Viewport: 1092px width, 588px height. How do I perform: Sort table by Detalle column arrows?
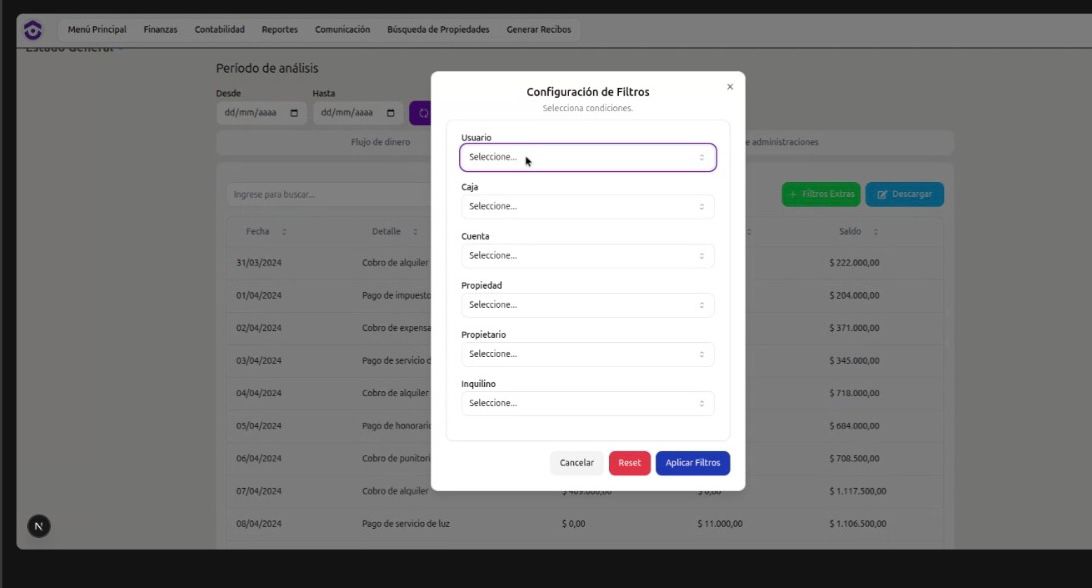coord(415,232)
